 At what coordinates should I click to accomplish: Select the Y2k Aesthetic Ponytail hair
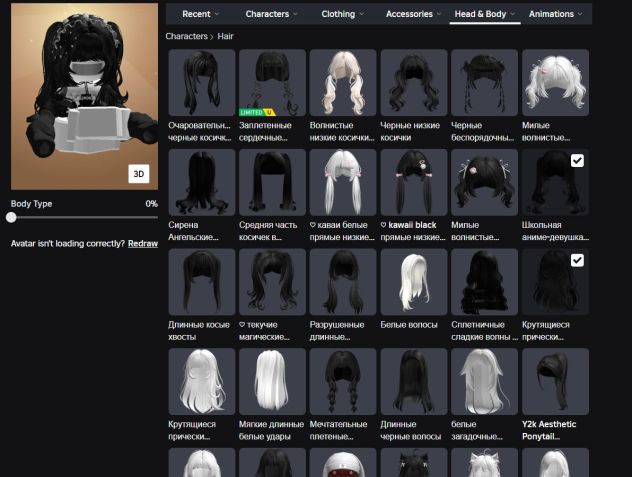click(555, 382)
